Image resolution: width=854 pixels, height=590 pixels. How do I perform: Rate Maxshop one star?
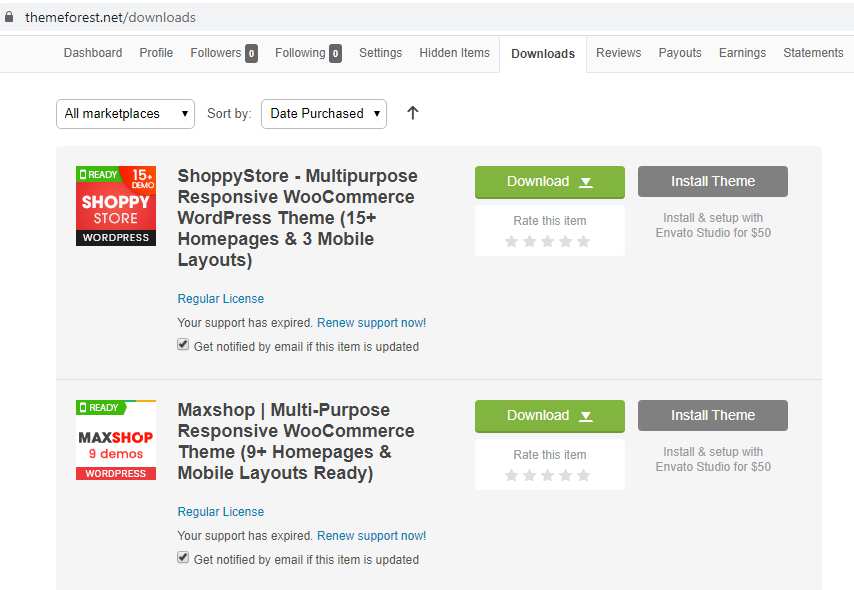pos(511,476)
